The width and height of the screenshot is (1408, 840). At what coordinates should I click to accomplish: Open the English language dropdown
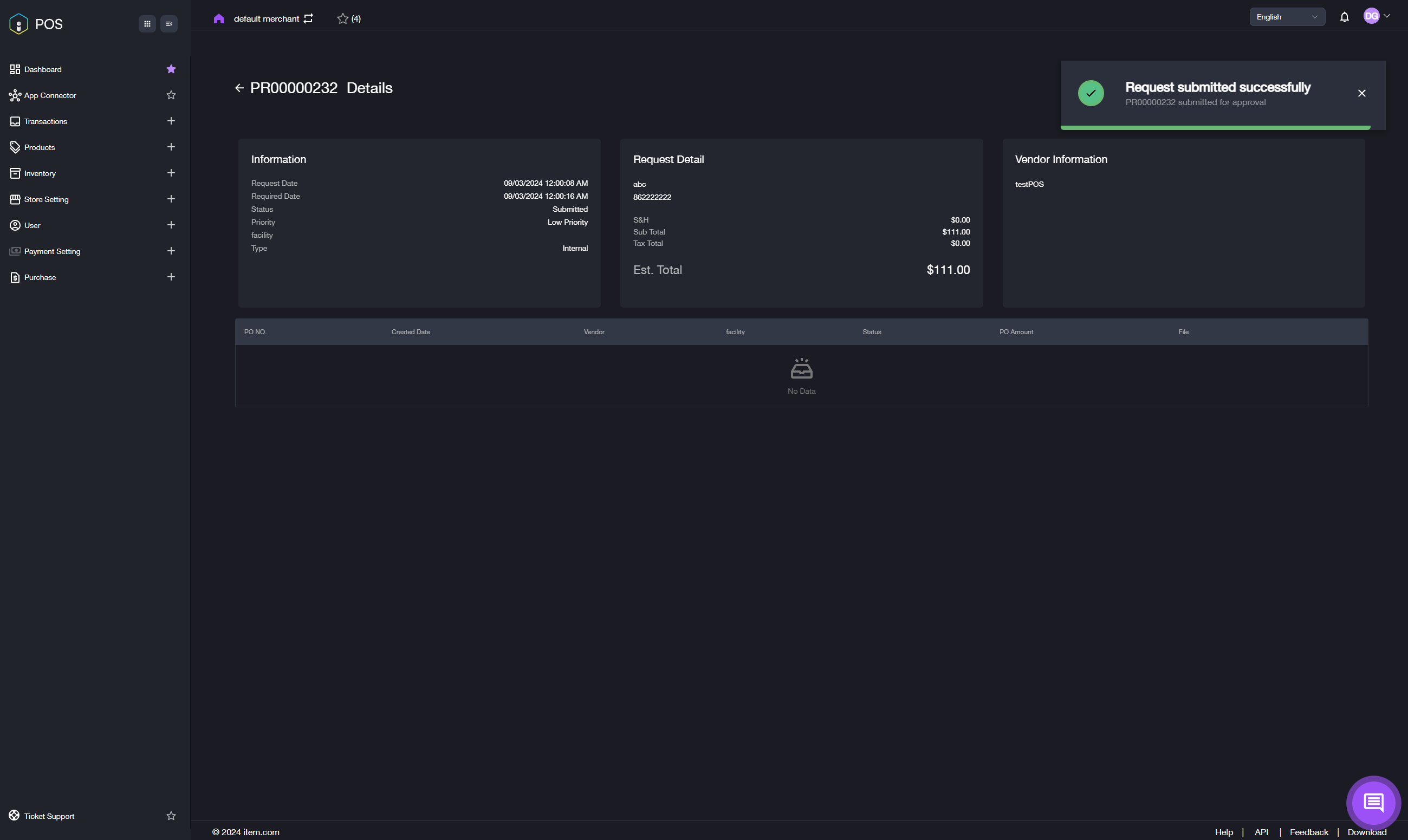(x=1286, y=17)
